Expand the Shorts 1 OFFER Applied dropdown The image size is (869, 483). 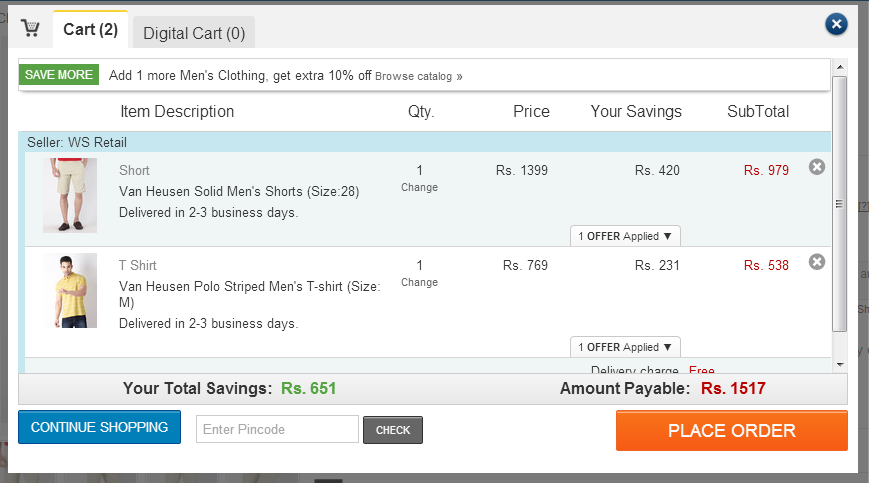click(625, 236)
